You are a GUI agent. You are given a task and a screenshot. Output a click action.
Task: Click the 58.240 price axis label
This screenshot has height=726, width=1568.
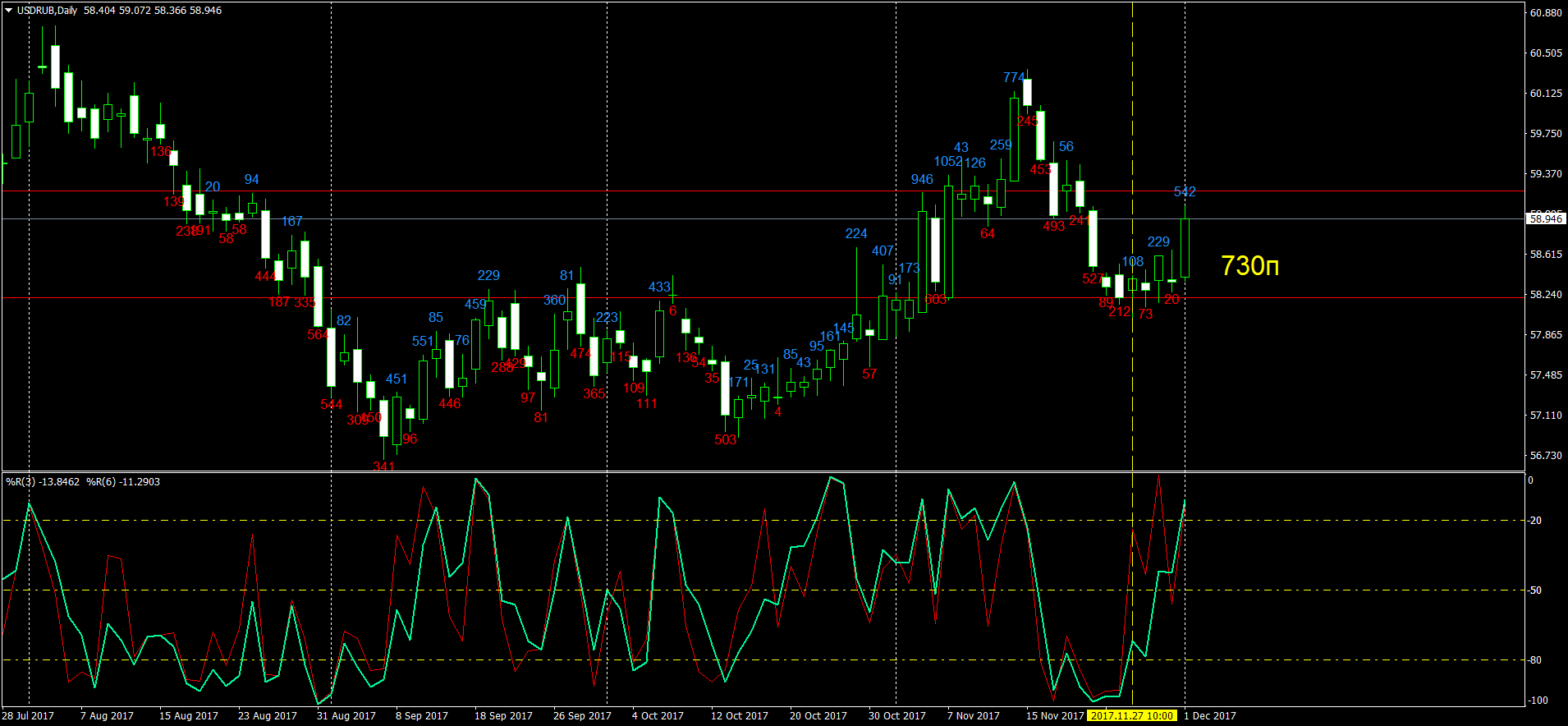click(x=1546, y=295)
